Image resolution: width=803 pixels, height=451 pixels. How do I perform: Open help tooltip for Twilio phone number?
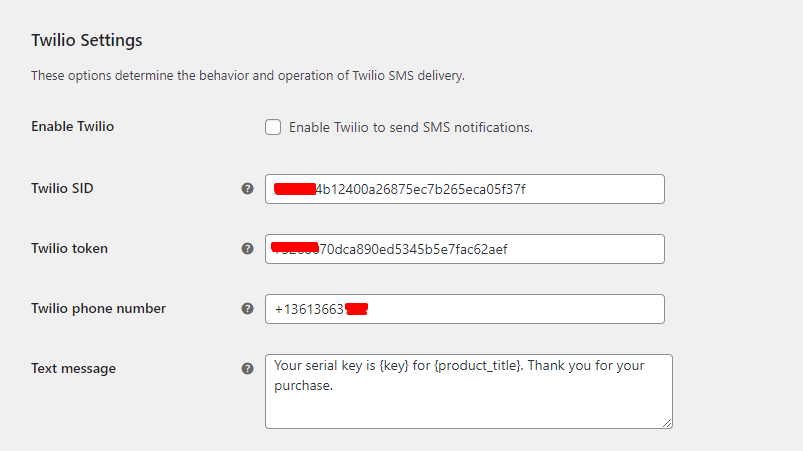pyautogui.click(x=247, y=309)
